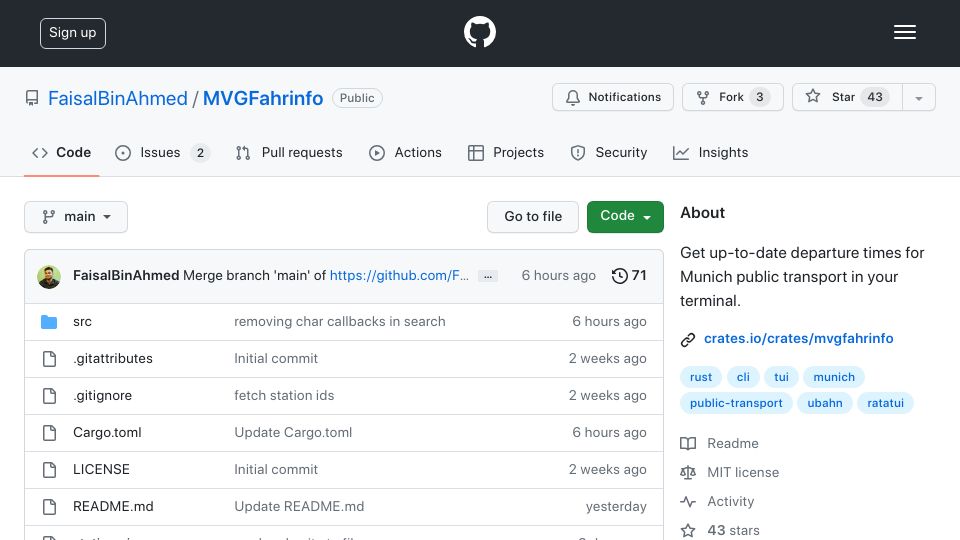This screenshot has width=960, height=540.
Task: Open the crates.io/crates/mvgfahrinfo link
Action: (x=798, y=338)
